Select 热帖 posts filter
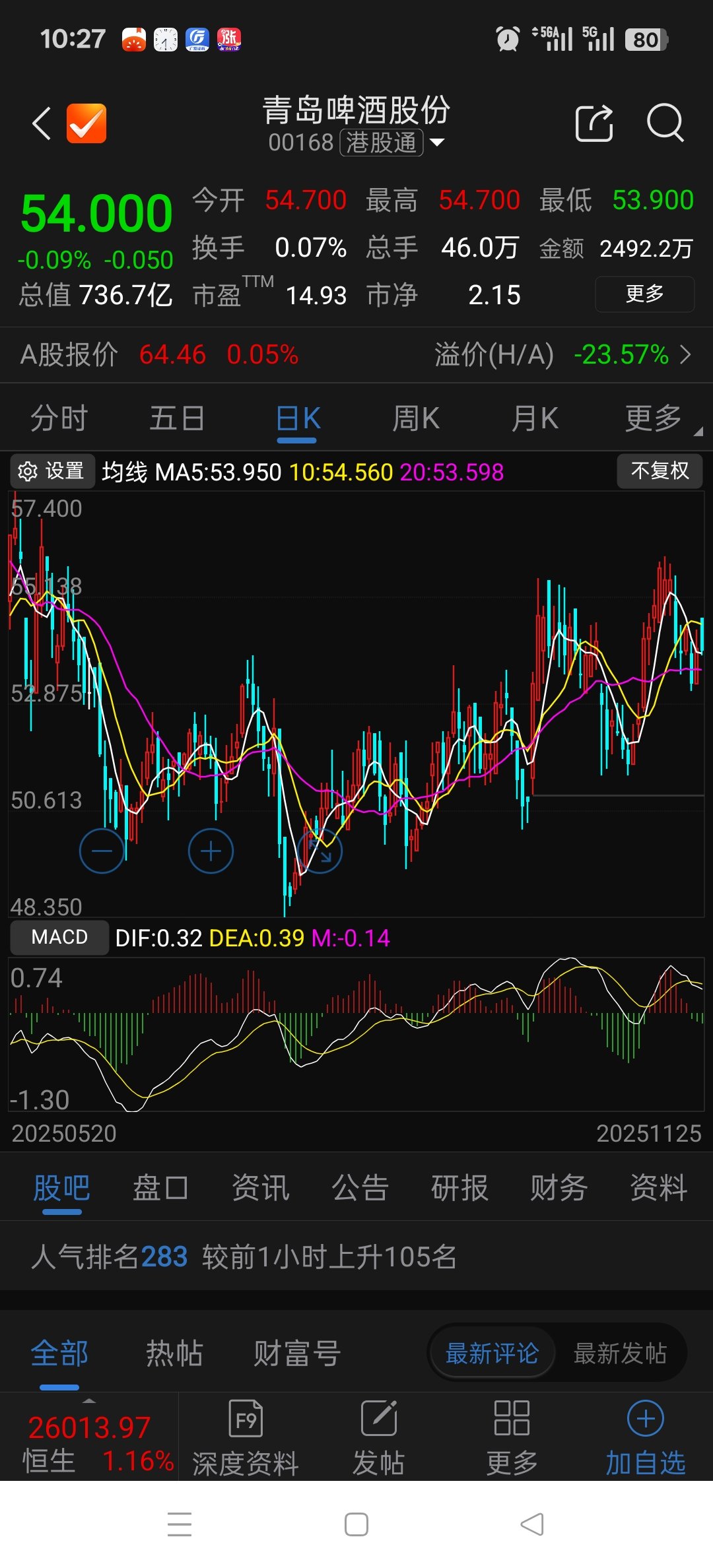The width and height of the screenshot is (713, 1568). click(x=174, y=1354)
